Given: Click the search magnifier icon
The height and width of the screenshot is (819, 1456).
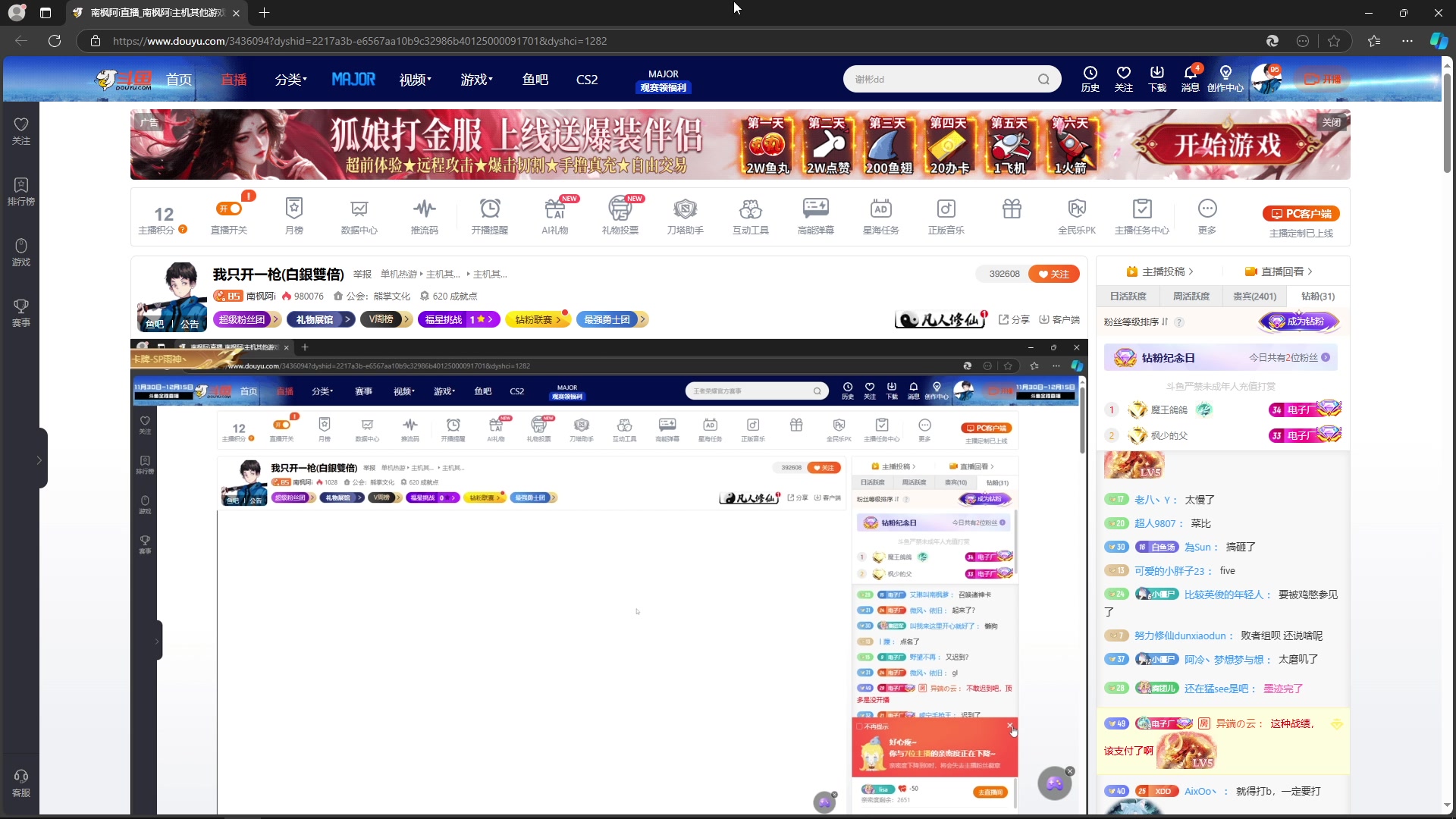Looking at the screenshot, I should pos(1044,79).
